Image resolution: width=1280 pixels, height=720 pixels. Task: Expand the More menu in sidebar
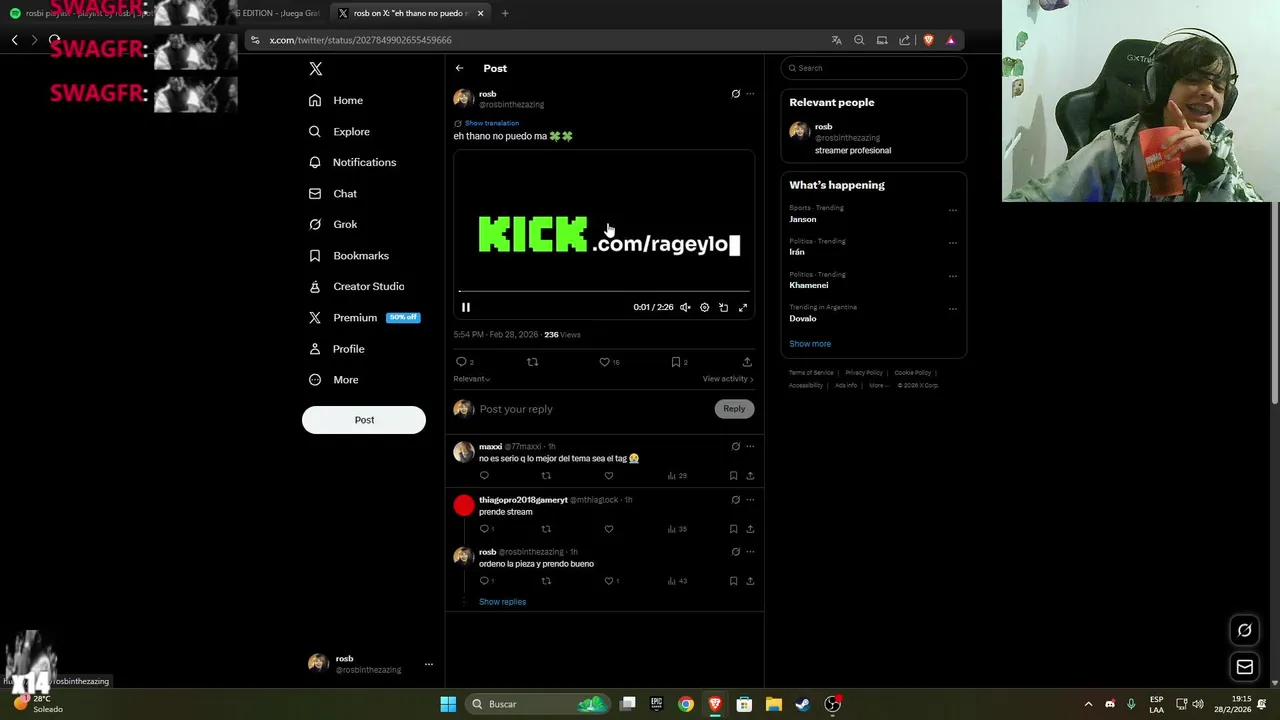(333, 379)
